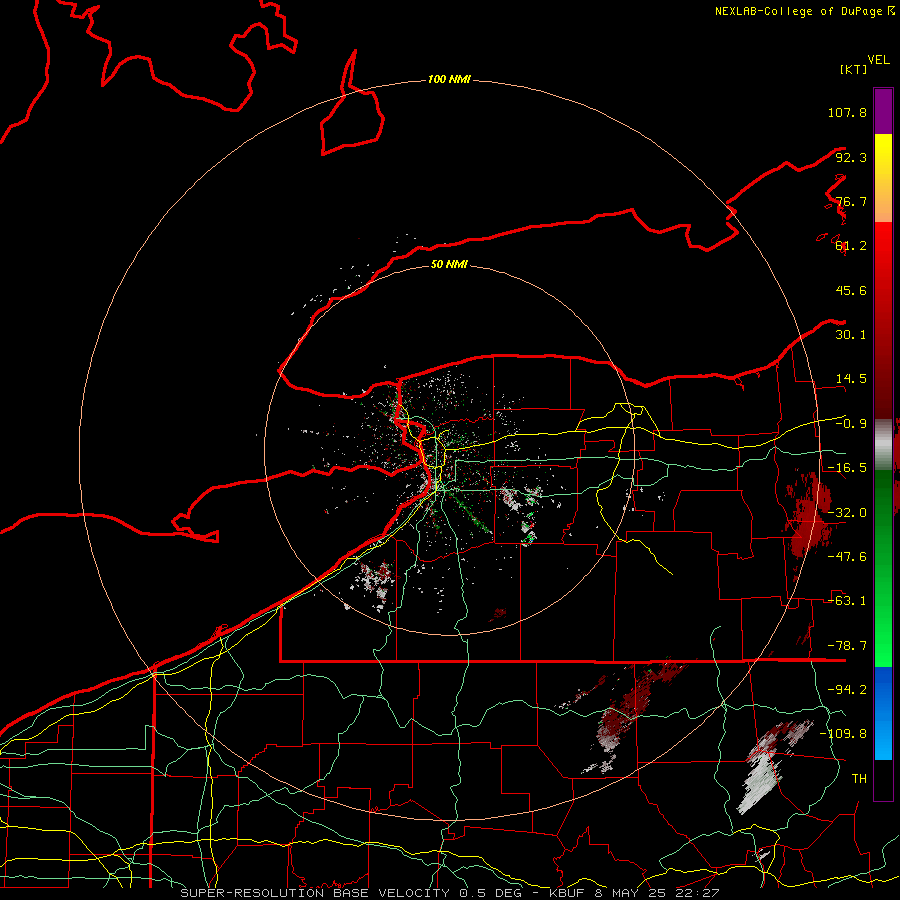Click the -32.0 velocity scale value
Viewport: 900px width, 900px height.
847,513
